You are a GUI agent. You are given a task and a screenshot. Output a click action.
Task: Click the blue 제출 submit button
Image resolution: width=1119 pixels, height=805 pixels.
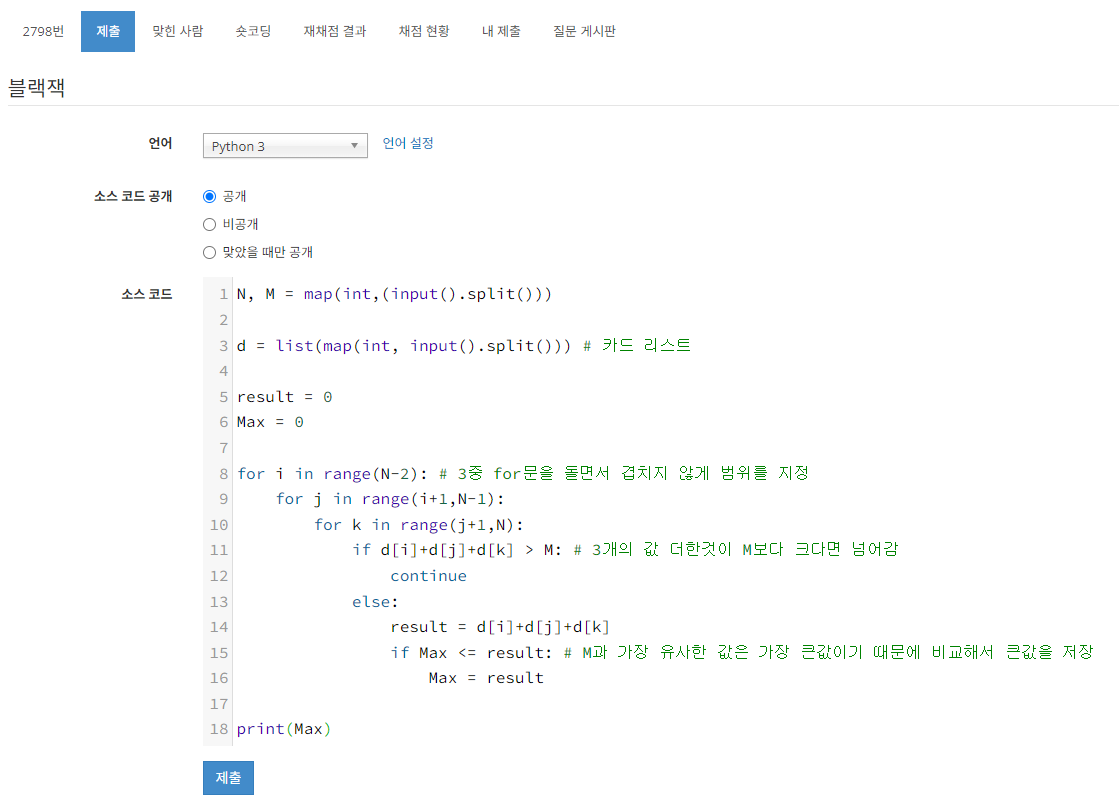[x=228, y=778]
